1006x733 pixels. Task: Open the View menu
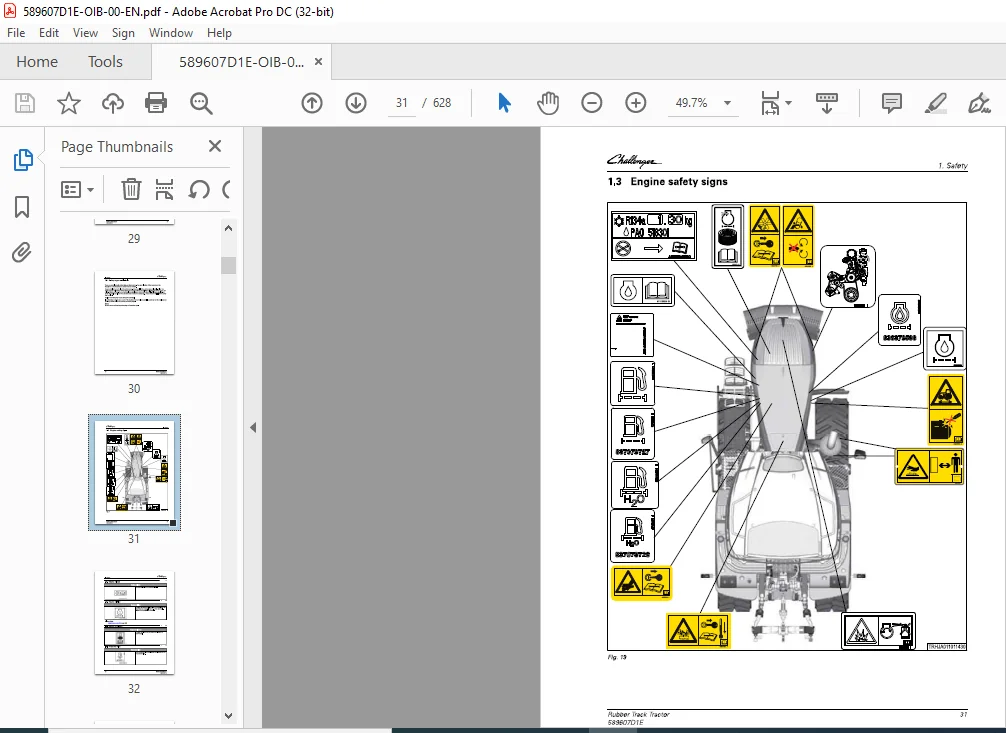(x=85, y=33)
